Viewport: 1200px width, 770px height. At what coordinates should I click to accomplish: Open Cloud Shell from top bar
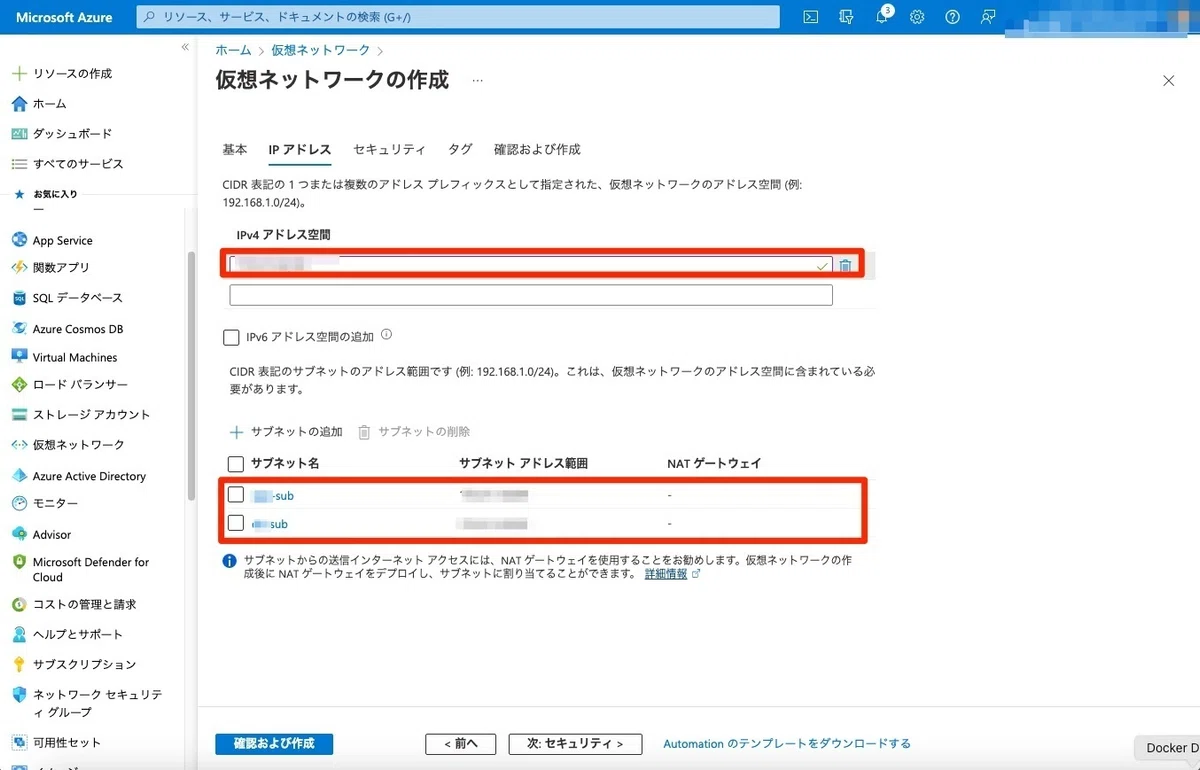(812, 17)
